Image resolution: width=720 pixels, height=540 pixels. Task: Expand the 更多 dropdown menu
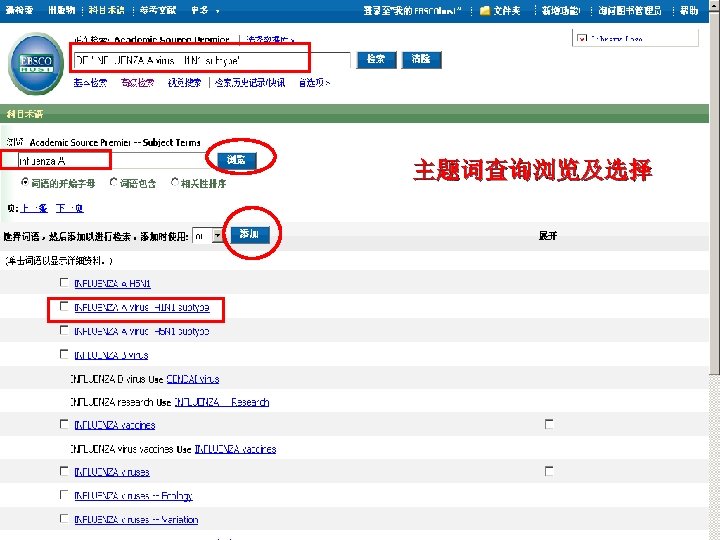click(x=205, y=10)
